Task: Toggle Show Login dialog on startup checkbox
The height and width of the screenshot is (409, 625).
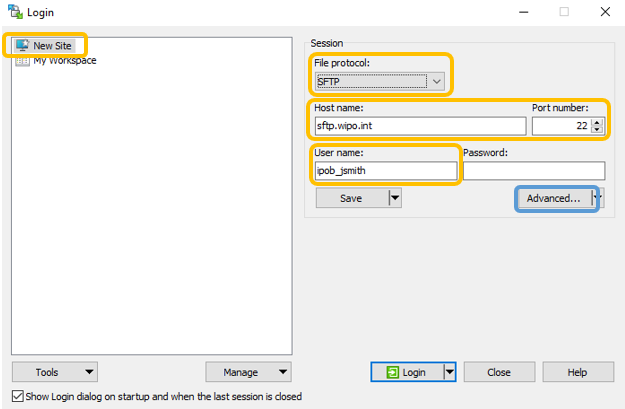Action: click(x=19, y=396)
